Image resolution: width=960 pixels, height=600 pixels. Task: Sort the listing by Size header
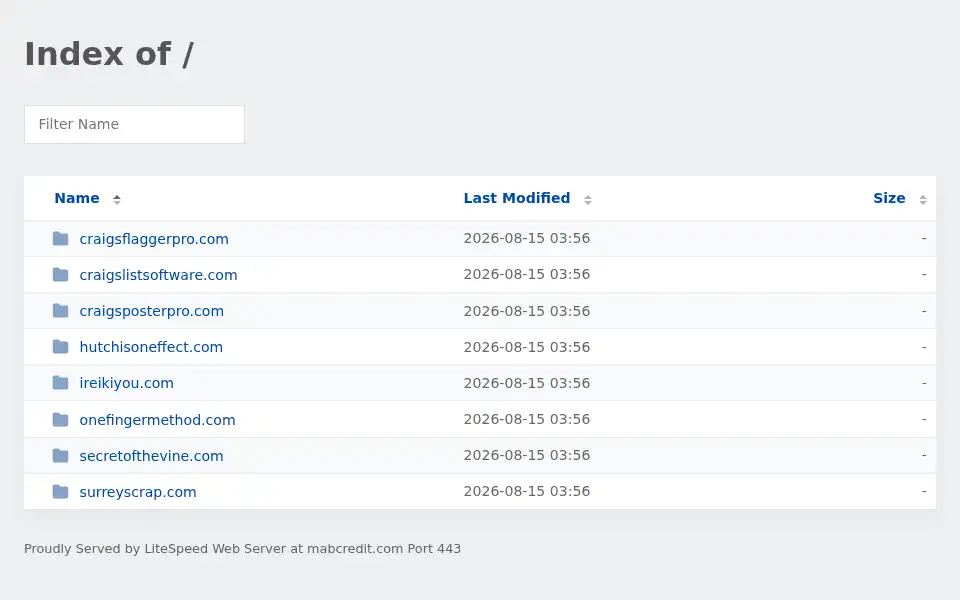[889, 198]
